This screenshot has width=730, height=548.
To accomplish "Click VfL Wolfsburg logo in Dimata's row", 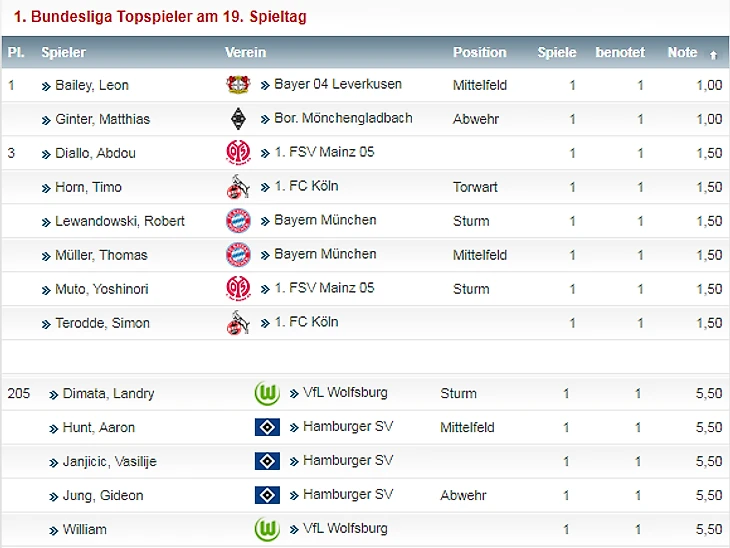I will [x=267, y=393].
